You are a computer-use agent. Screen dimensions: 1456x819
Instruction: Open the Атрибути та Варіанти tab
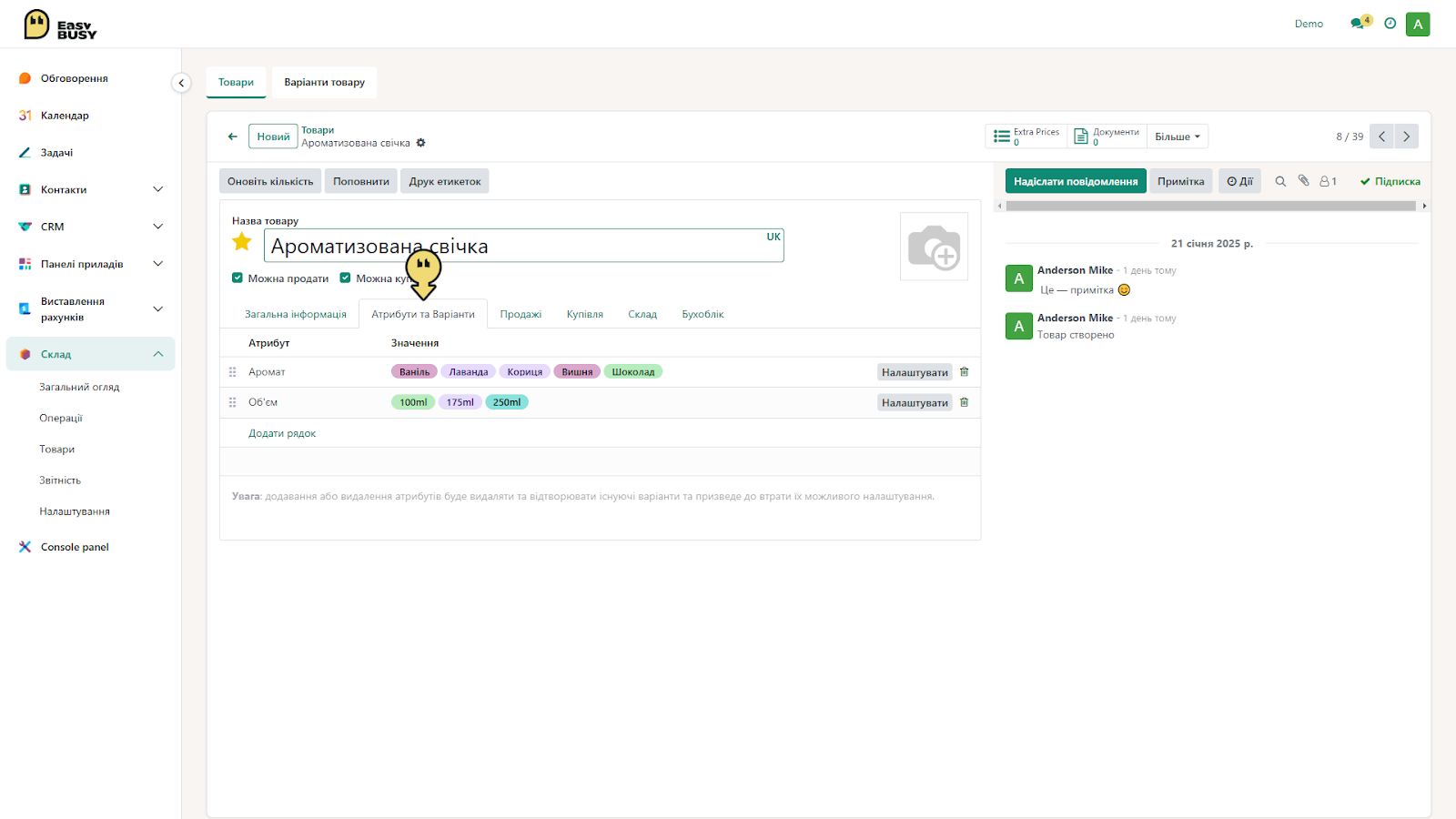click(x=423, y=314)
